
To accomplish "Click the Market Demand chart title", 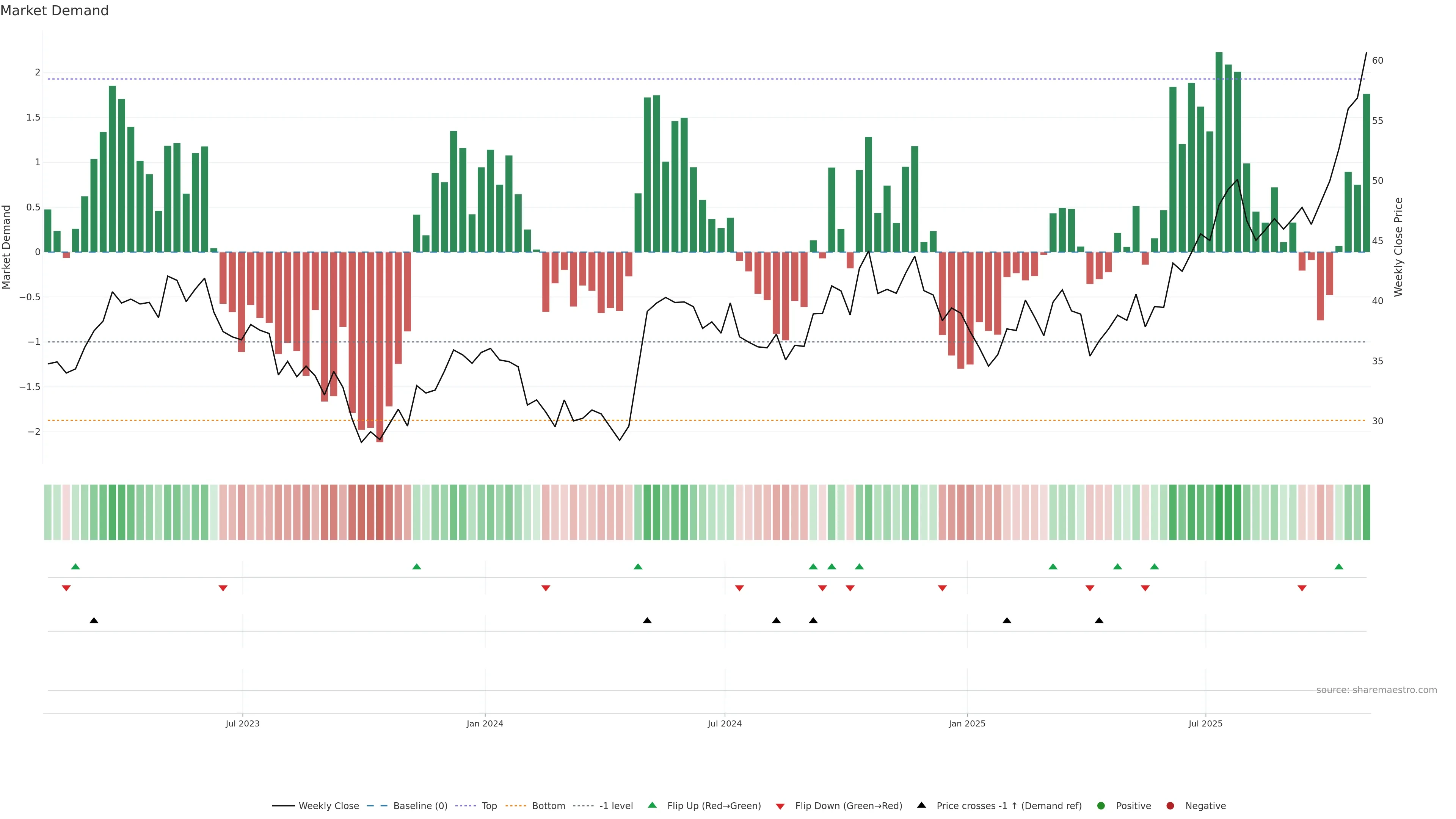I will pyautogui.click(x=54, y=11).
